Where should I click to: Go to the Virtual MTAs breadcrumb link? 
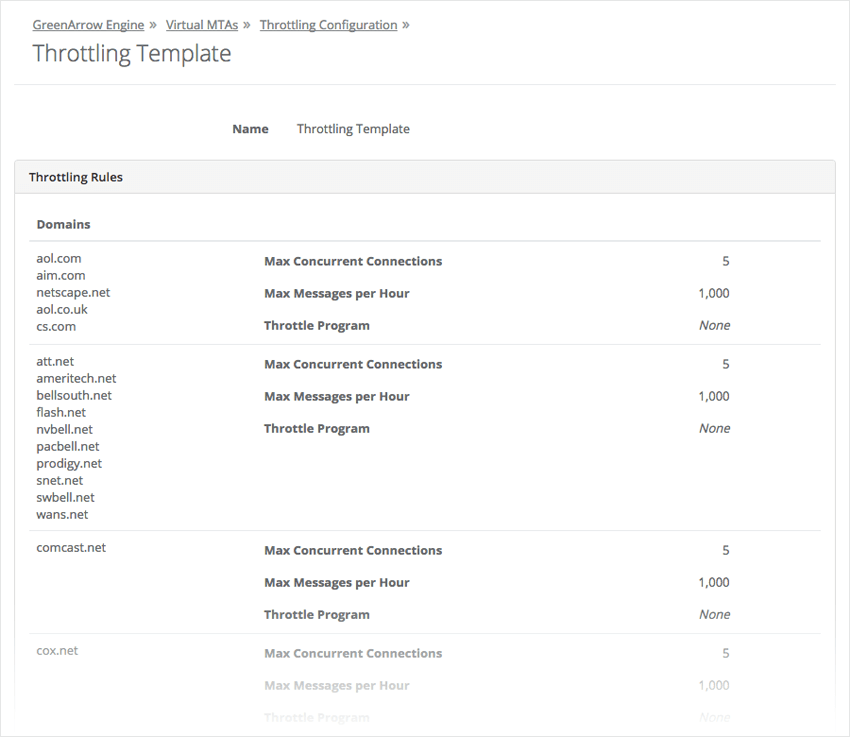pyautogui.click(x=201, y=25)
